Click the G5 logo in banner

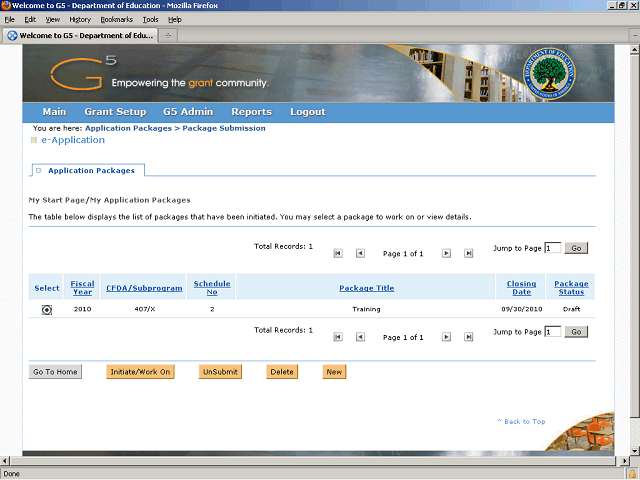point(83,73)
